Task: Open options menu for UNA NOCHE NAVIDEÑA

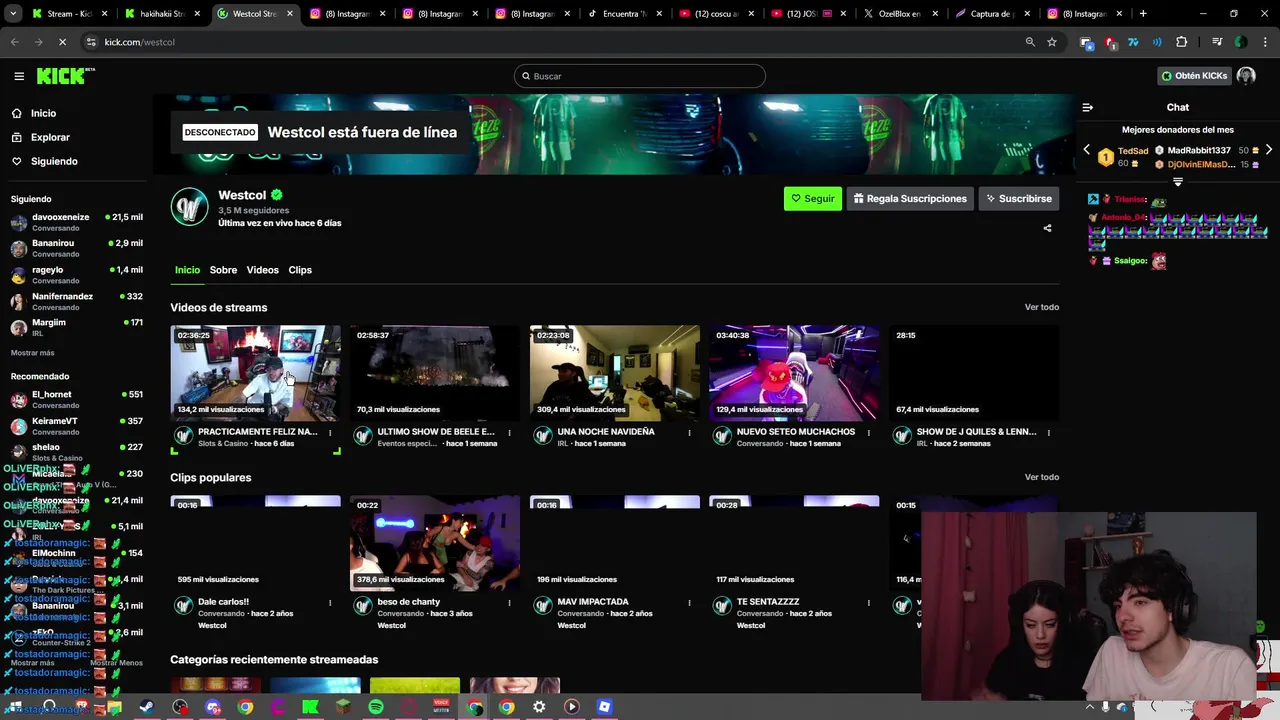Action: [689, 433]
